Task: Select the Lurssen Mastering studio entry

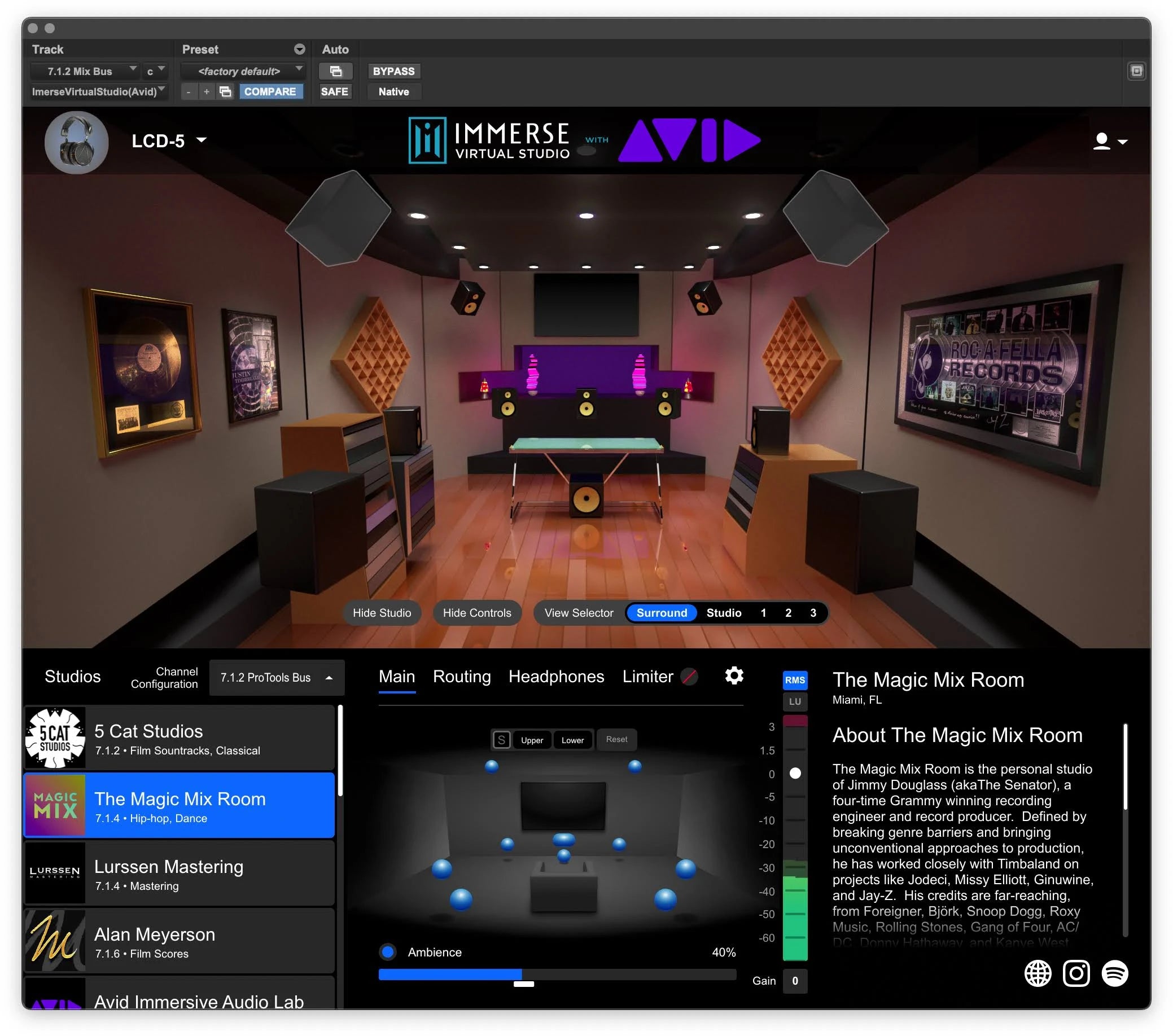Action: pos(180,874)
